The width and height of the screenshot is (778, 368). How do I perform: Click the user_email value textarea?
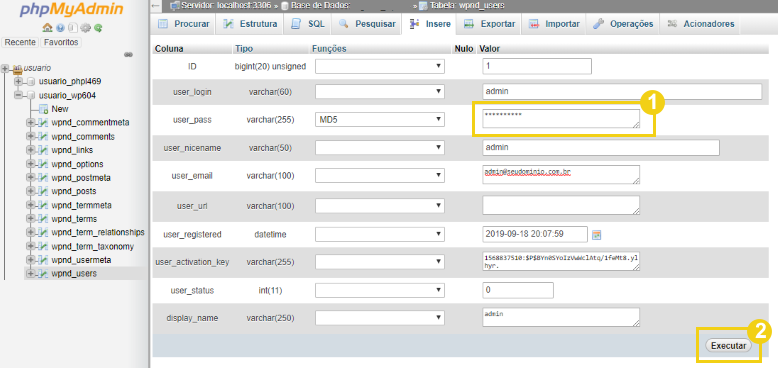pyautogui.click(x=561, y=175)
